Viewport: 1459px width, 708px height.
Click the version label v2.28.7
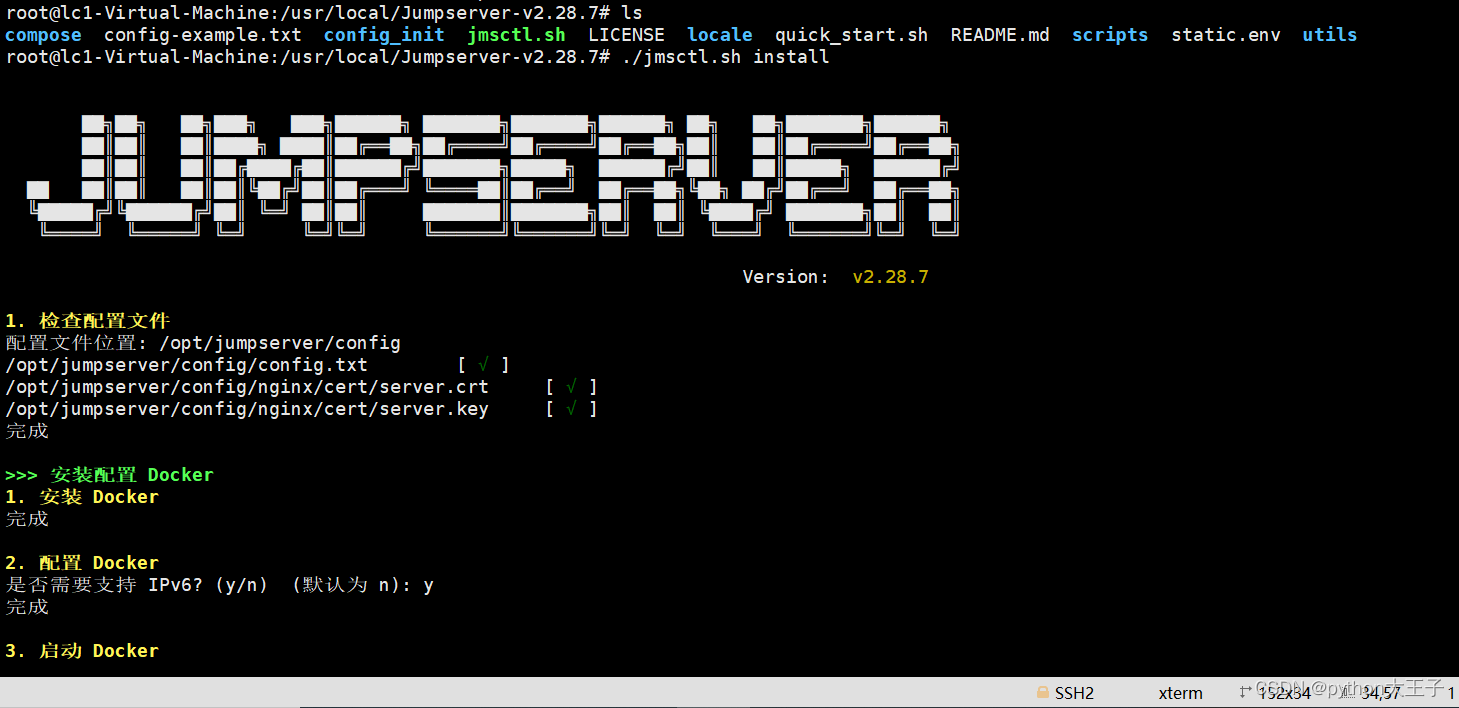(x=890, y=276)
